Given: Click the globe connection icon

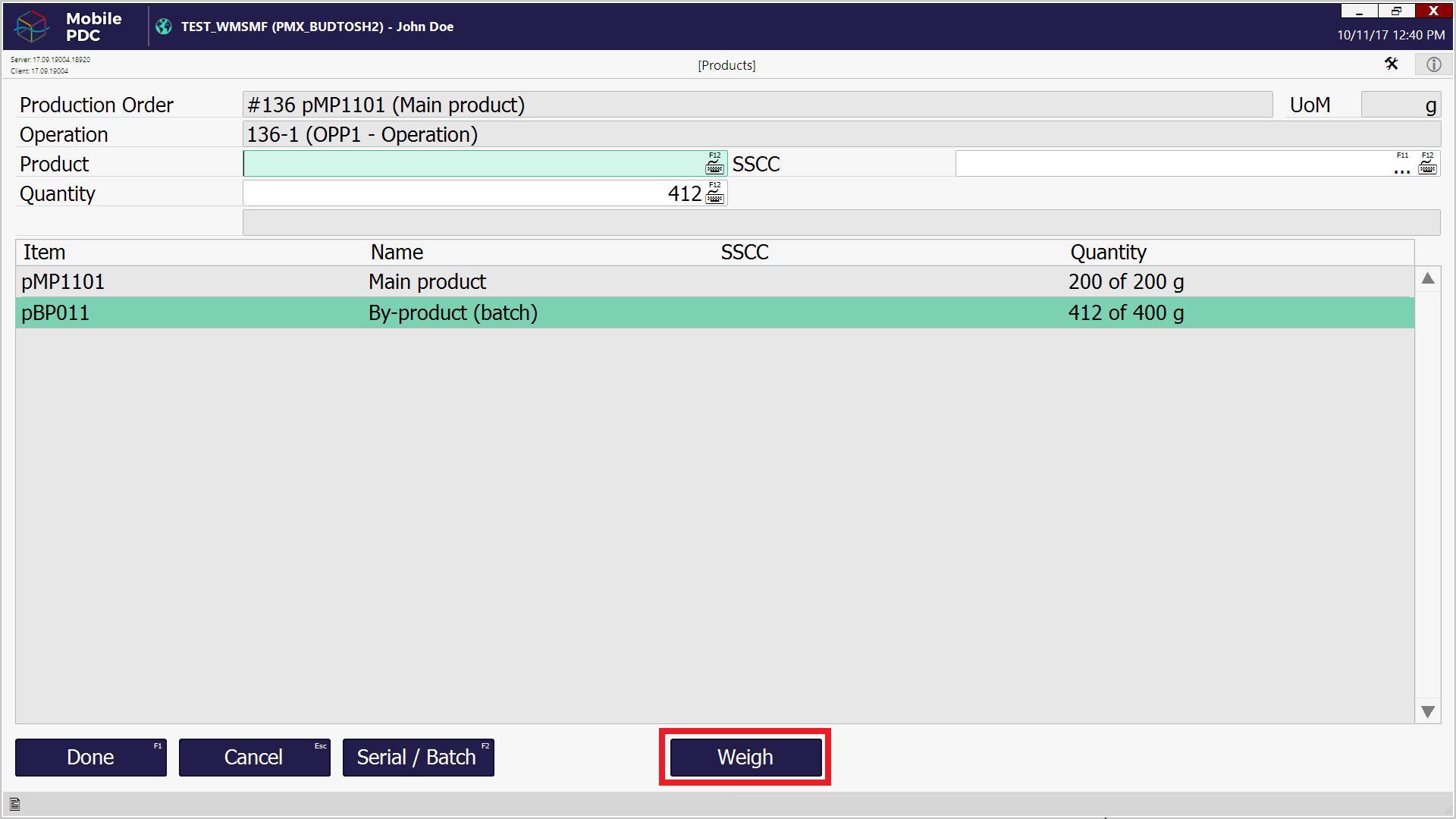Looking at the screenshot, I should pos(164,27).
